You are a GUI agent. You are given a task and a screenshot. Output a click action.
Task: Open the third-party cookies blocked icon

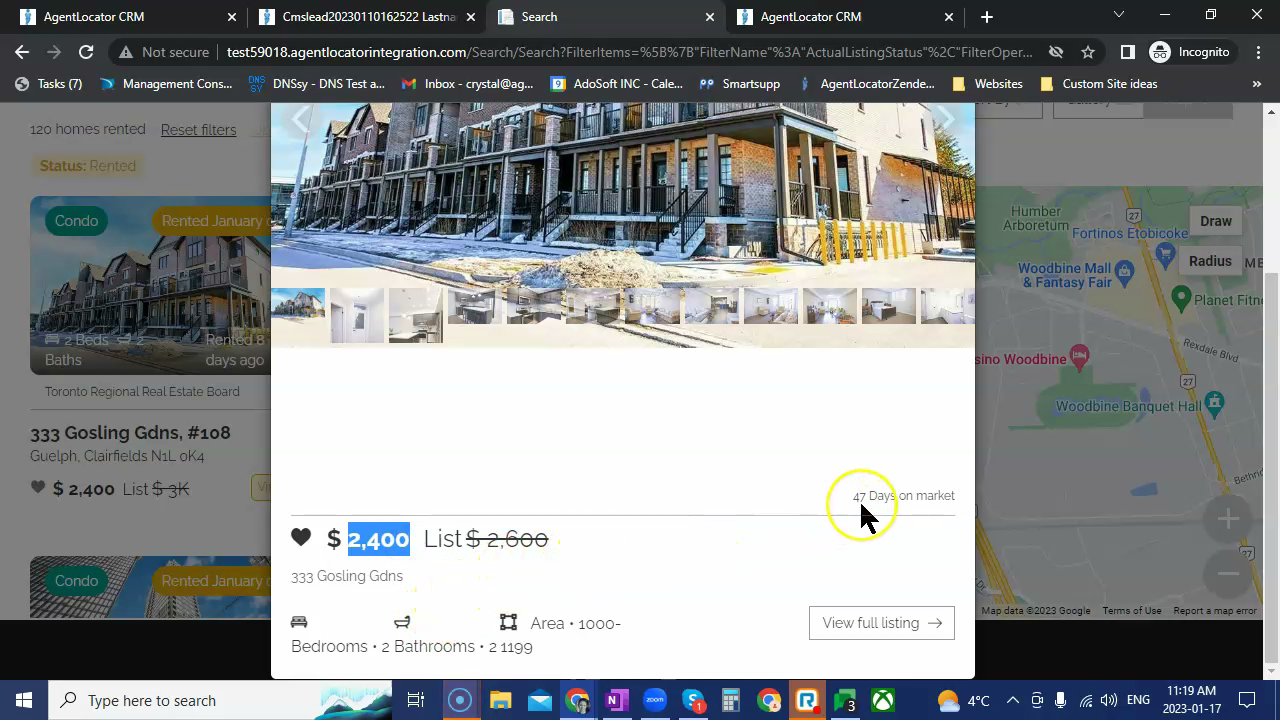[1056, 52]
